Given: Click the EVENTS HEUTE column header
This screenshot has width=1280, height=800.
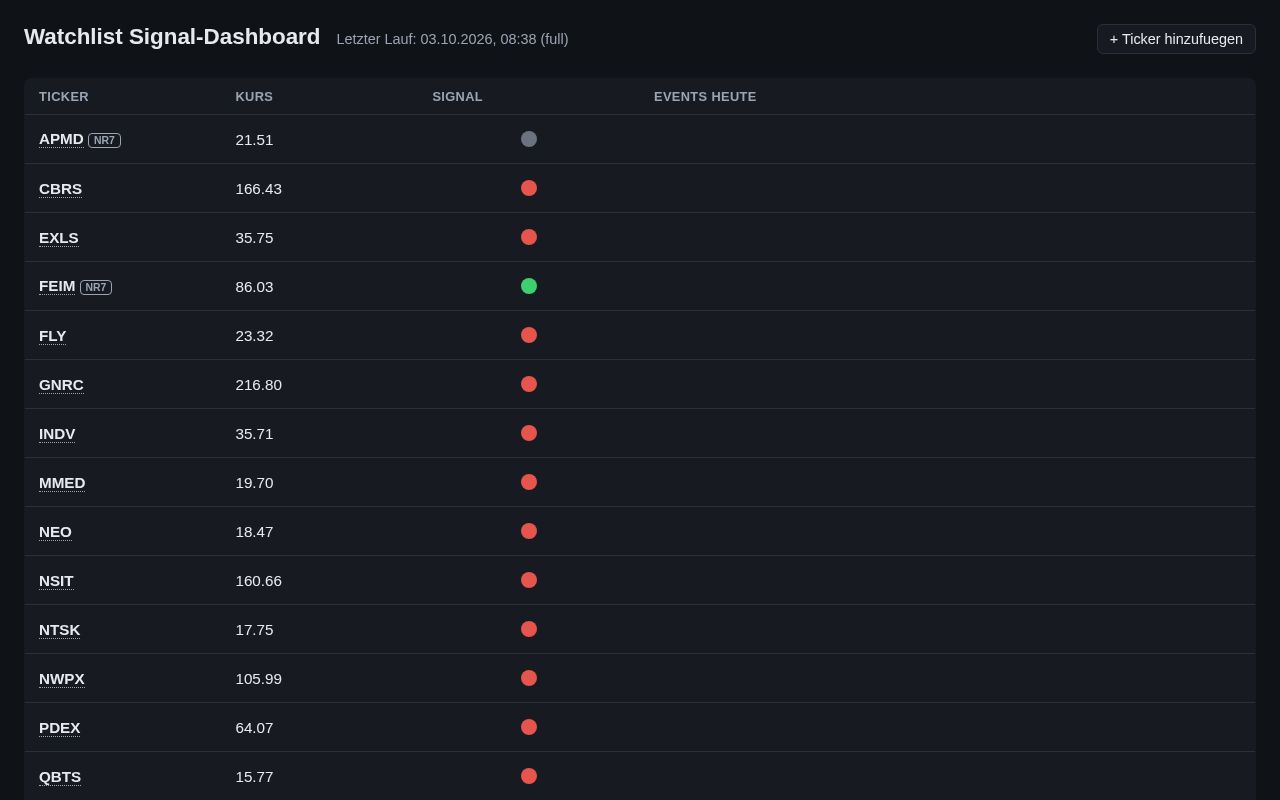Looking at the screenshot, I should [x=705, y=97].
